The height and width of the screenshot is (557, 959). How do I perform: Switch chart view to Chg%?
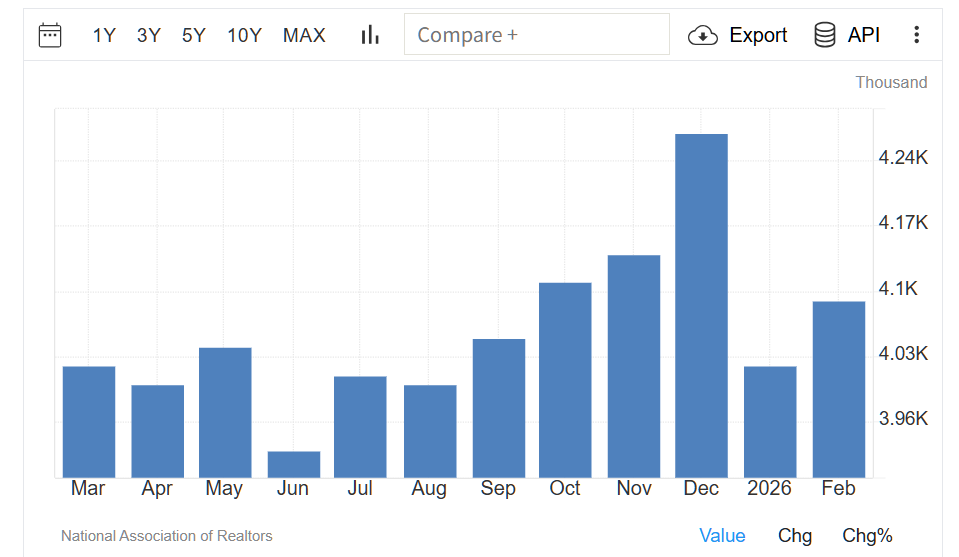867,535
